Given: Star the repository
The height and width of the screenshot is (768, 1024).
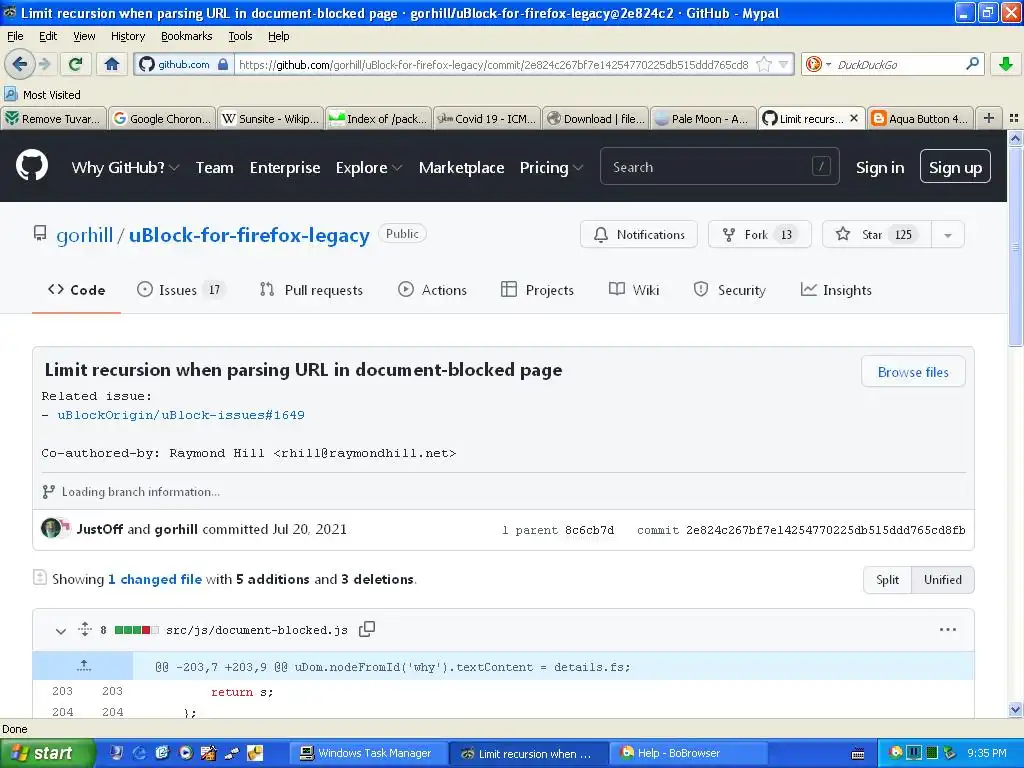Looking at the screenshot, I should point(875,234).
